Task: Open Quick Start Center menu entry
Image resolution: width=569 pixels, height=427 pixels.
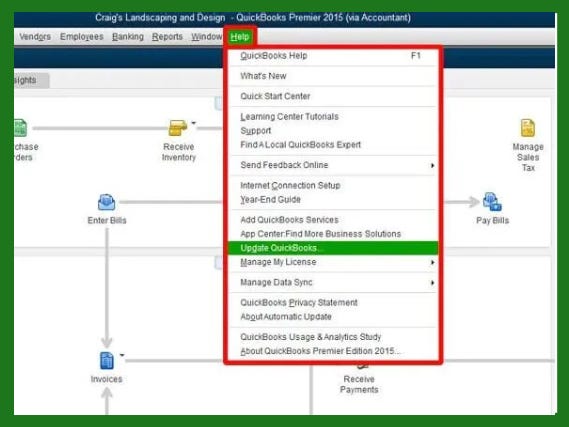Action: pos(333,97)
